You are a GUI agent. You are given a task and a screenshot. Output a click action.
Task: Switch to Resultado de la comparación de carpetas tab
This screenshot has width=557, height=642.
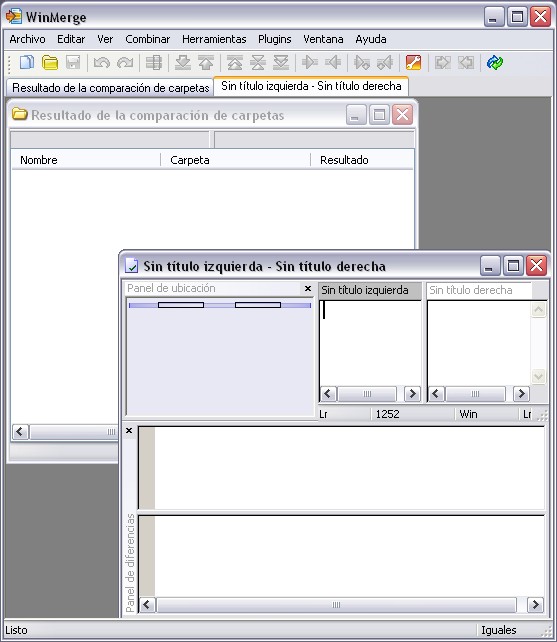point(110,88)
